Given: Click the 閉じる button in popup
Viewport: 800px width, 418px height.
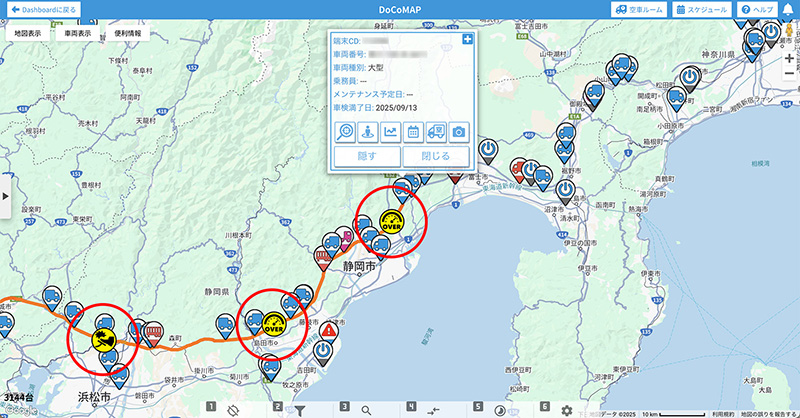Looking at the screenshot, I should point(437,156).
